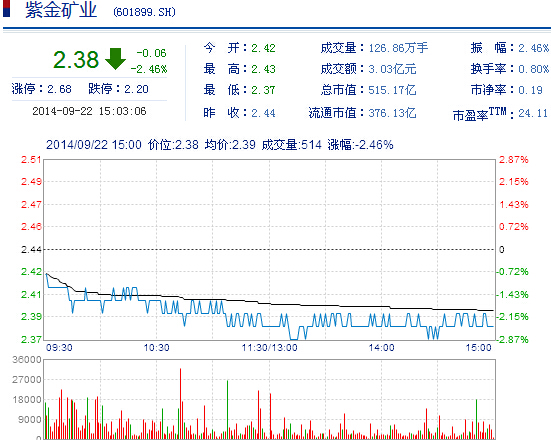This screenshot has width=551, height=440.
Task: Click the 2.42 price axis label
Action: coord(31,272)
